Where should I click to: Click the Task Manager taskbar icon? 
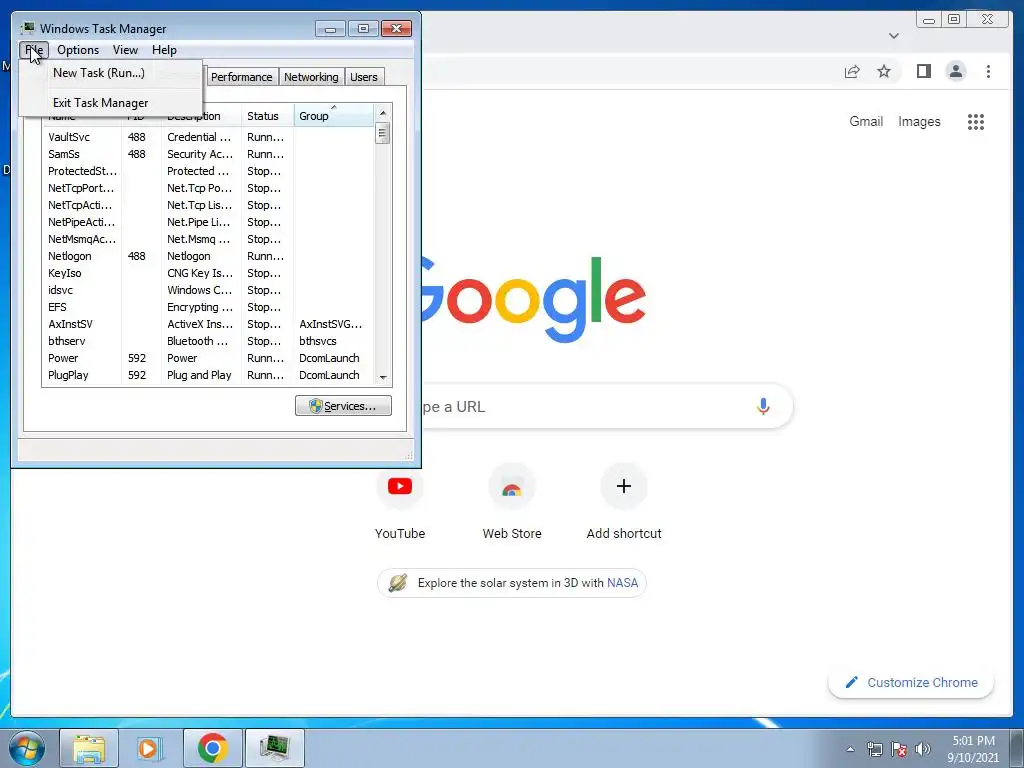tap(274, 748)
